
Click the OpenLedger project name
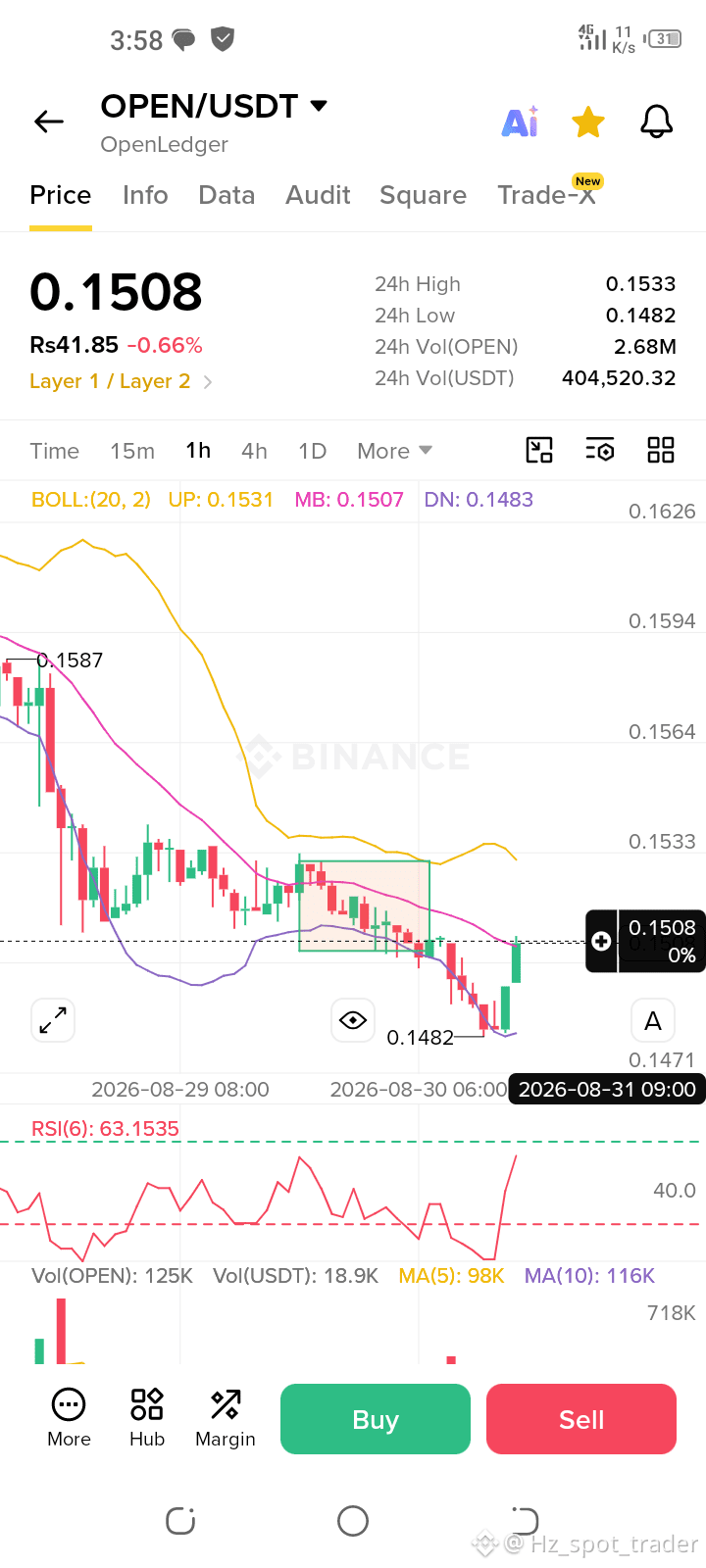point(165,144)
